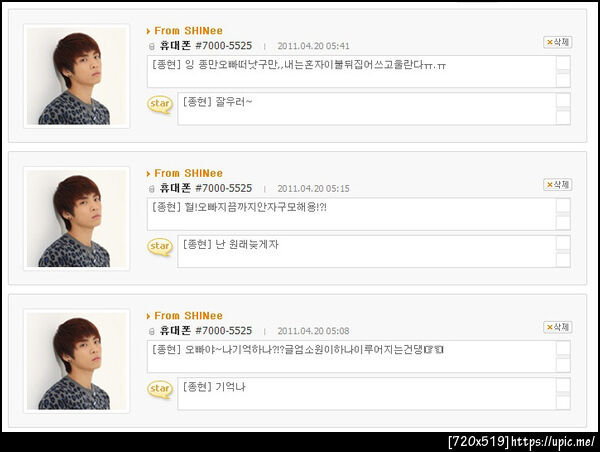
Task: Open the profile photo in the 05:08 message
Action: point(77,361)
